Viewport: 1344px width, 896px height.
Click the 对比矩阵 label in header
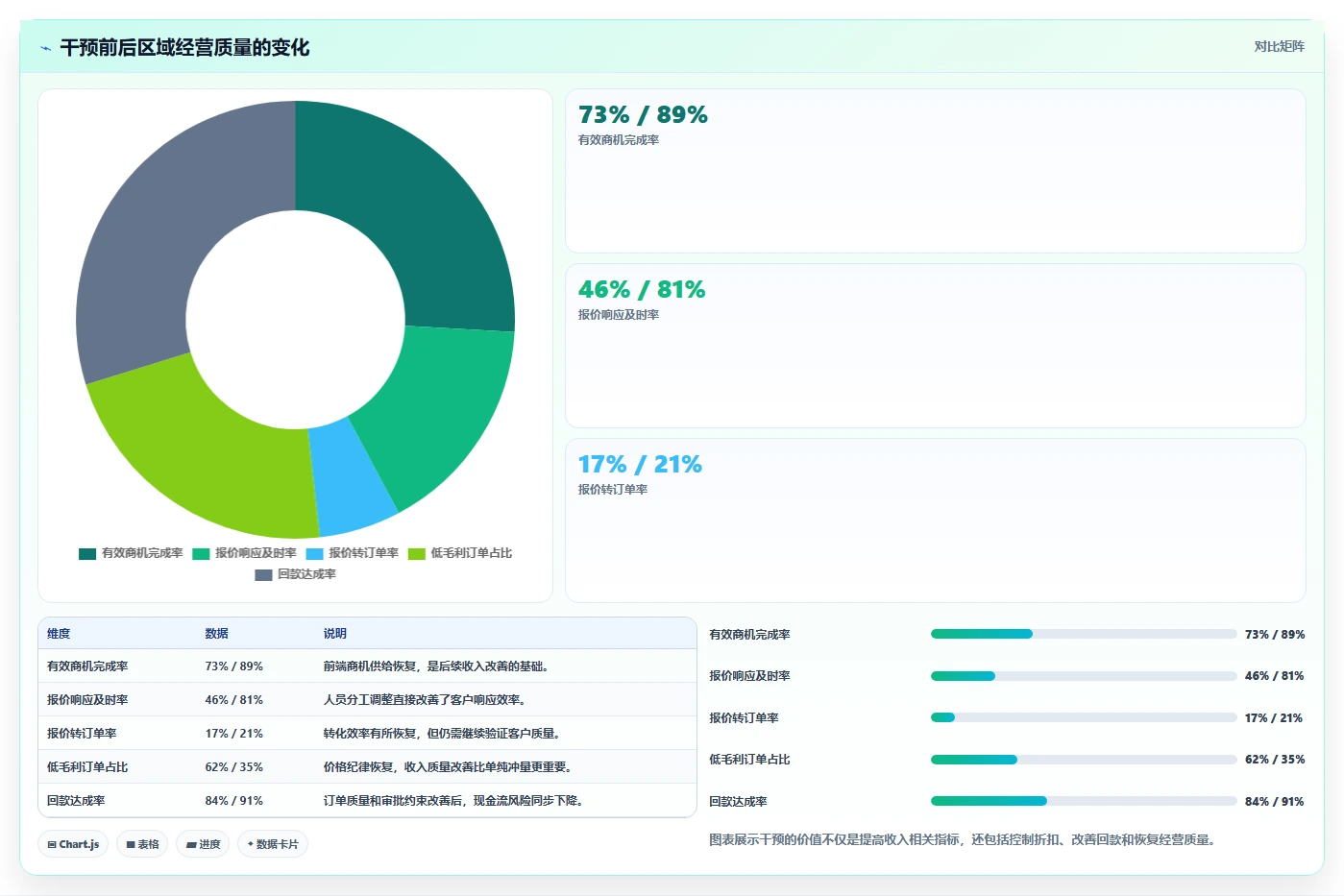click(x=1279, y=46)
